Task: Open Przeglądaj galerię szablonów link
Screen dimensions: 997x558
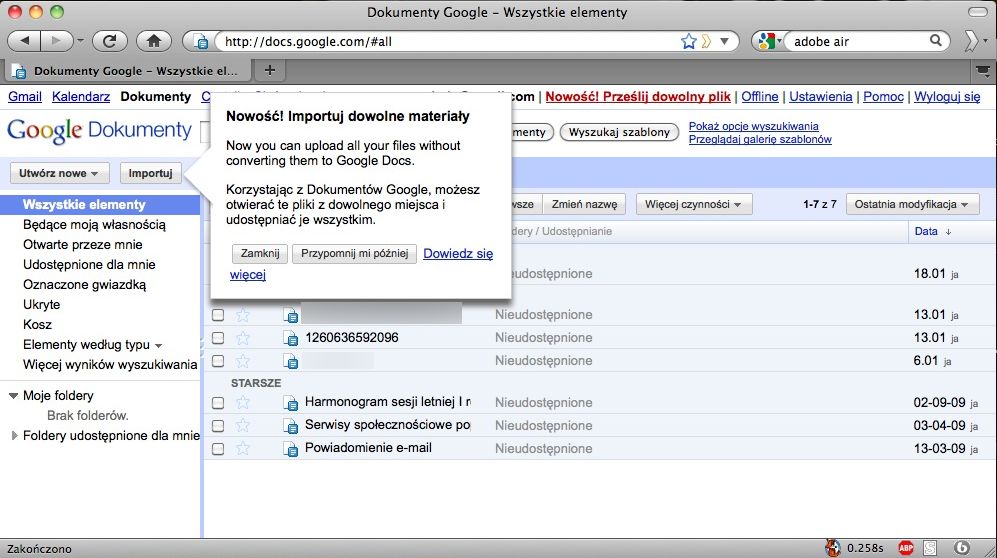Action: pyautogui.click(x=760, y=139)
